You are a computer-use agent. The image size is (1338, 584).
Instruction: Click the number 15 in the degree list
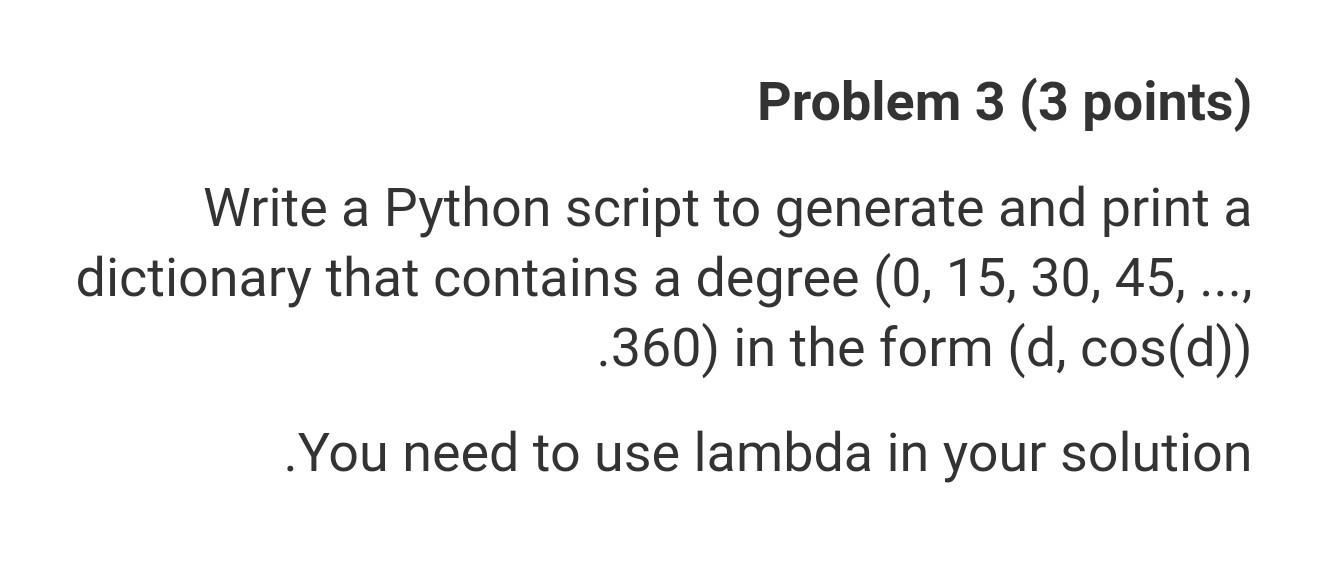(979, 280)
